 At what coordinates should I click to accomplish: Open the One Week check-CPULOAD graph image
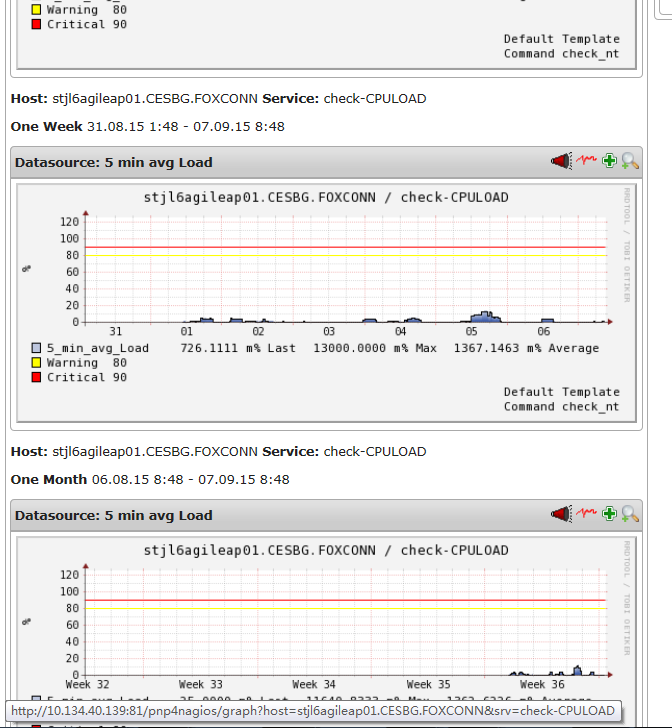click(x=326, y=300)
